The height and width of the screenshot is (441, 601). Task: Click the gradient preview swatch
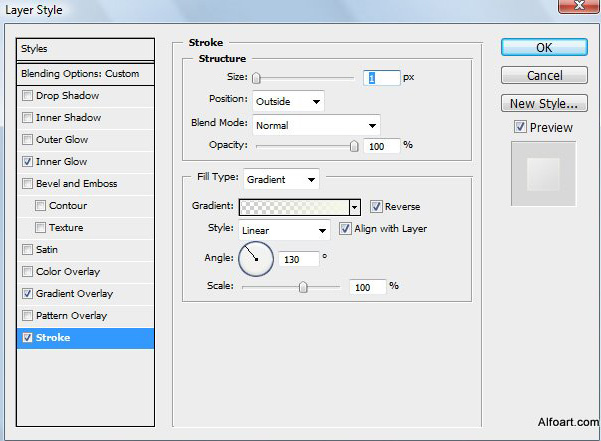pyautogui.click(x=294, y=207)
